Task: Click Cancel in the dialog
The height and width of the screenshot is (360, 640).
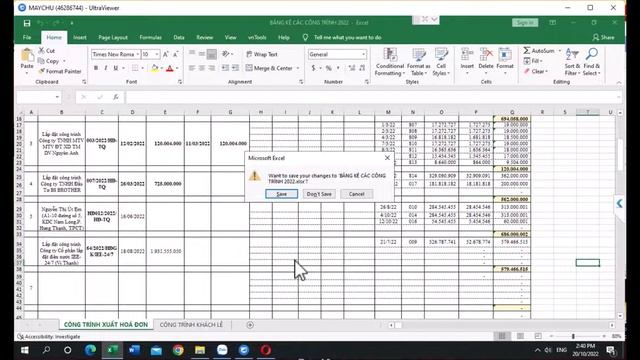Action: pos(356,194)
